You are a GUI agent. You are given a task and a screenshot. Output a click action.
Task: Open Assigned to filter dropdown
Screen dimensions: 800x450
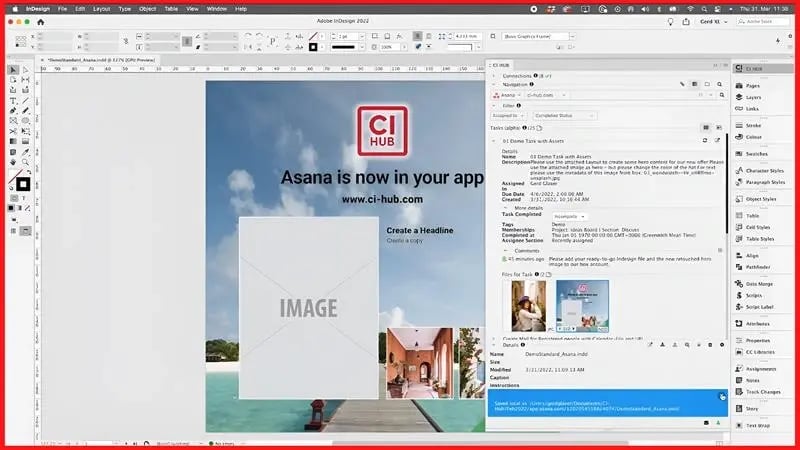pyautogui.click(x=508, y=116)
